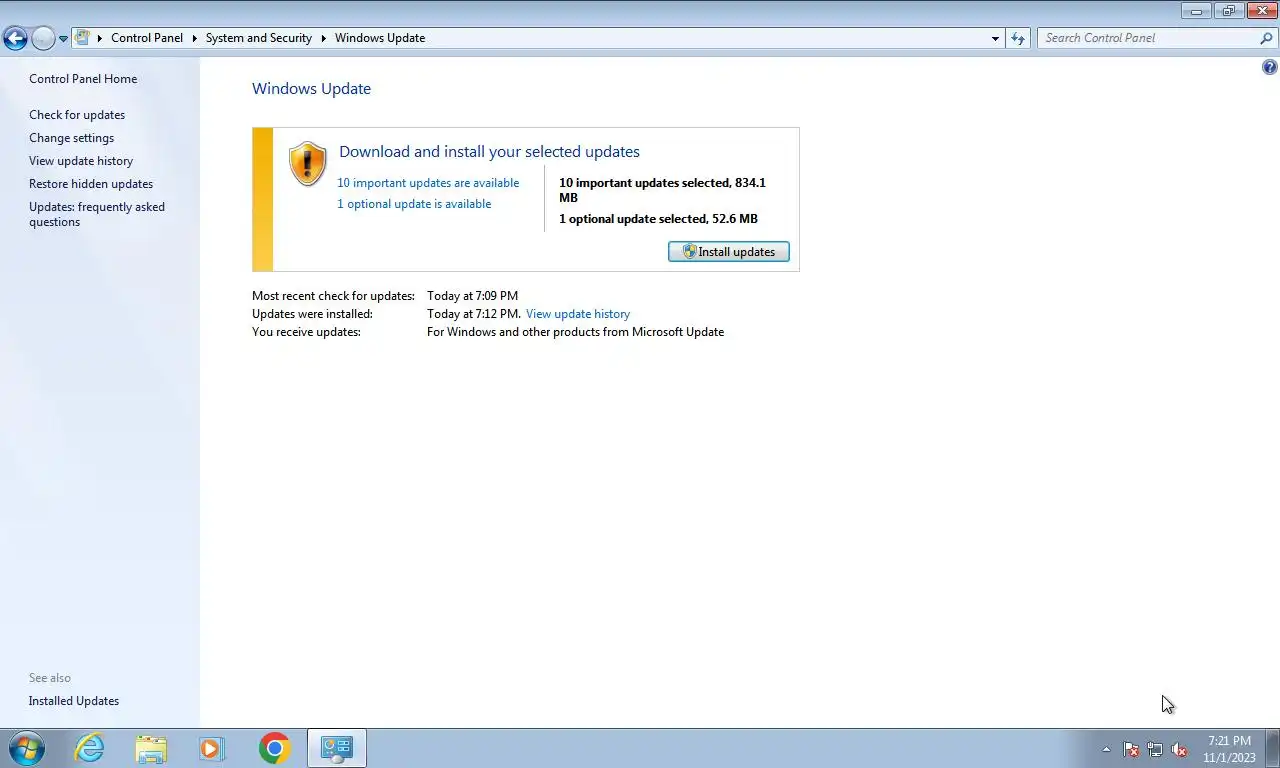Image resolution: width=1280 pixels, height=768 pixels.
Task: Click the 'Today at 7:09 PM' text
Action: [472, 296]
